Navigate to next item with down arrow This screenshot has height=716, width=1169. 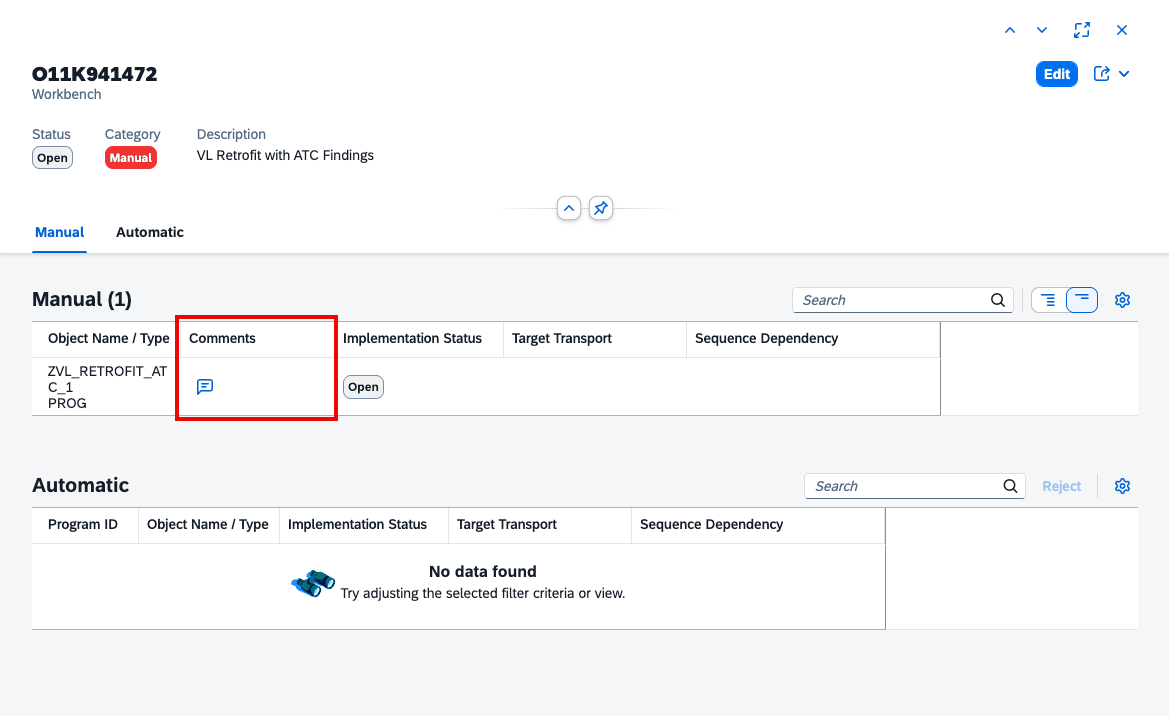1042,31
